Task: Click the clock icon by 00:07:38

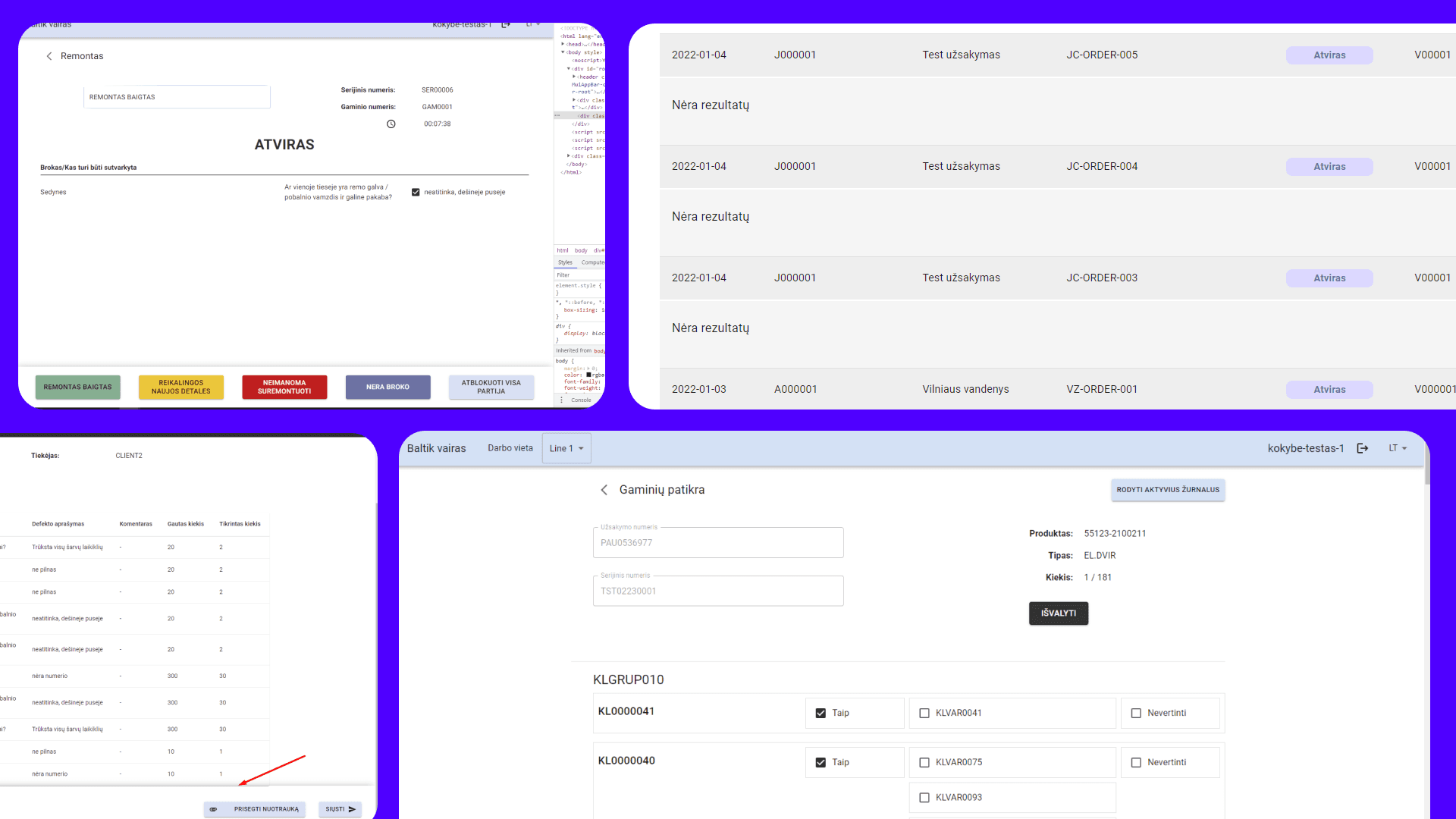Action: pos(391,124)
